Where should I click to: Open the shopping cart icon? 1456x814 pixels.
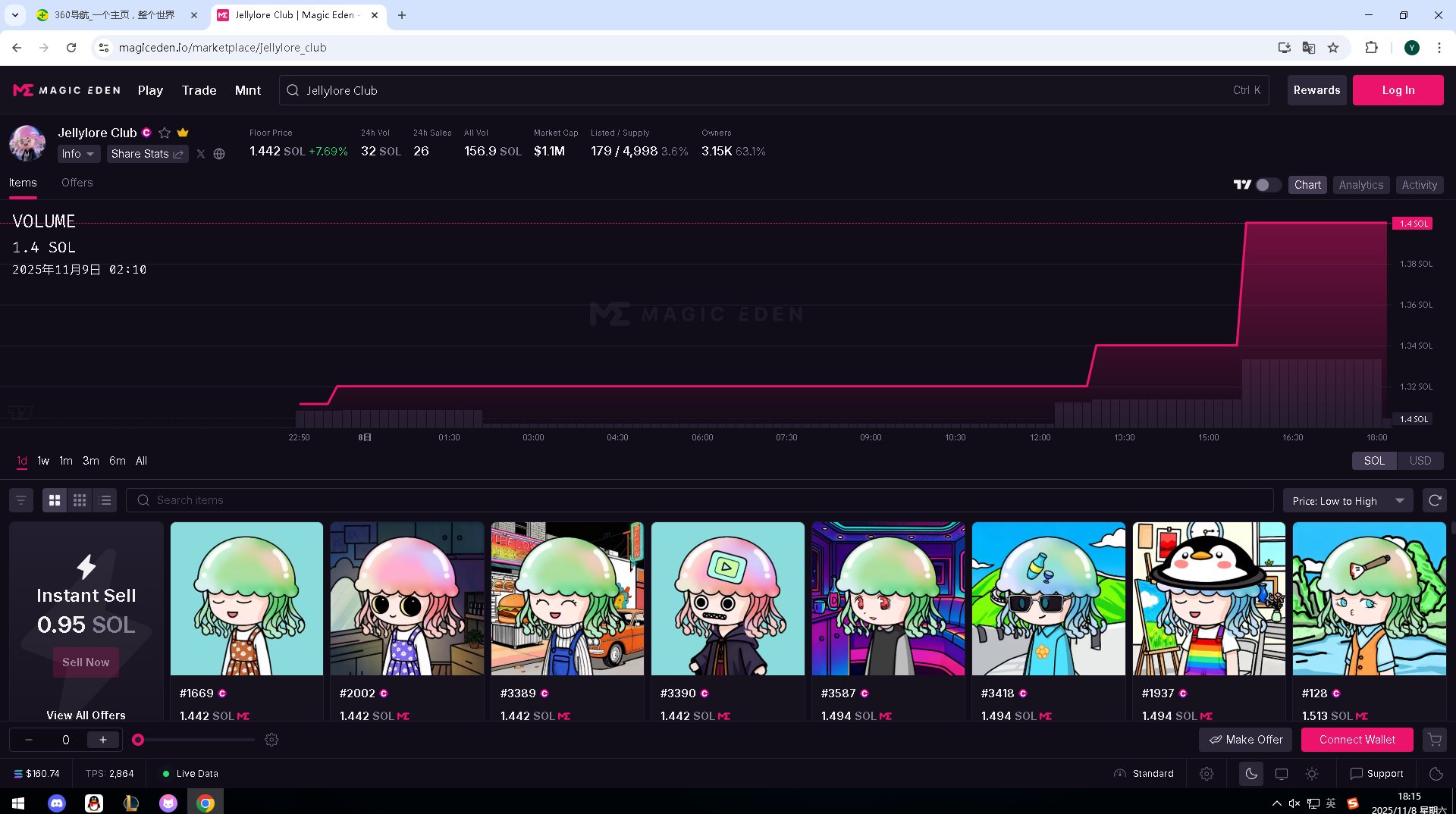1434,740
